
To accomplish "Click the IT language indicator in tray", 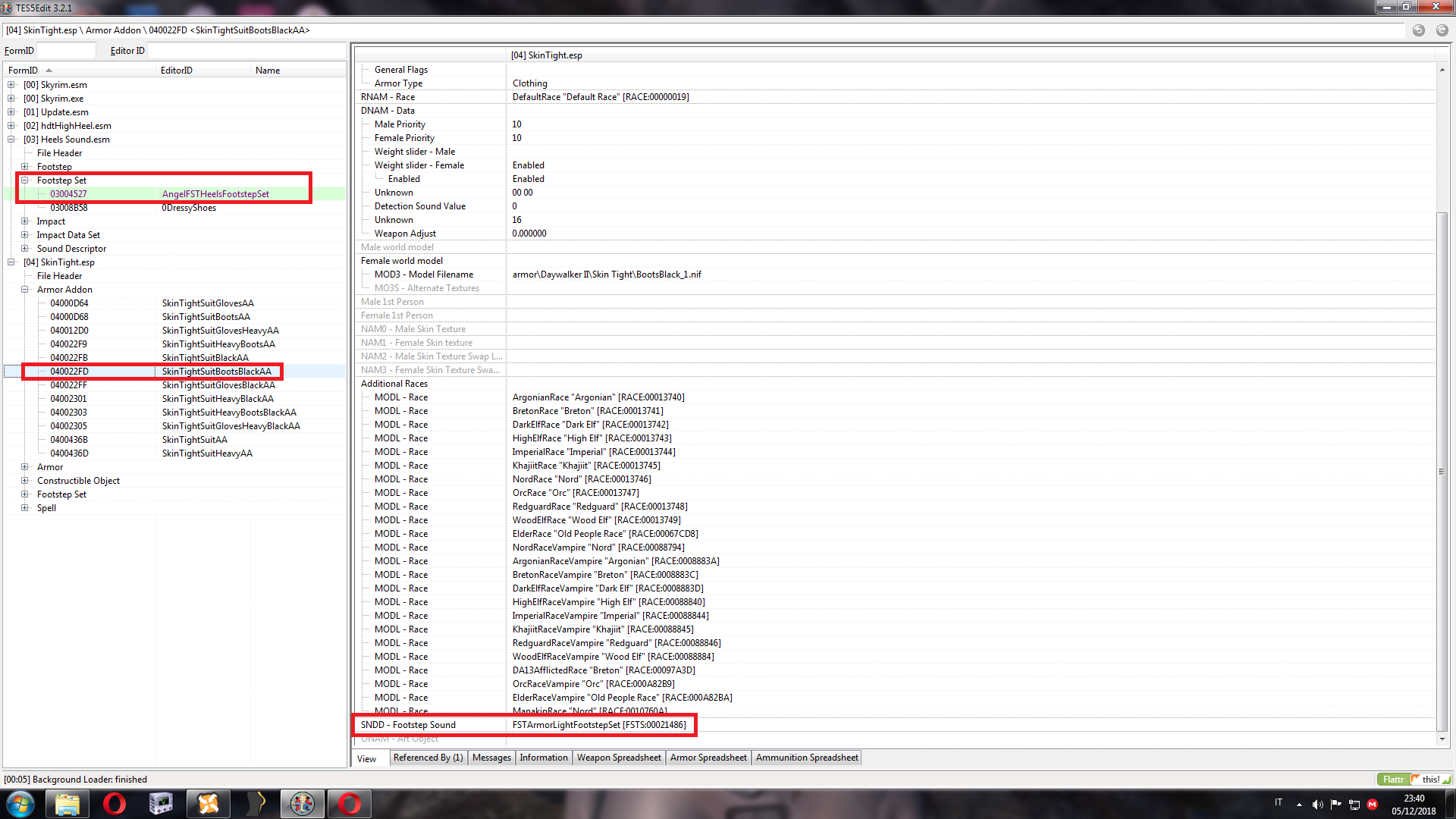I will point(1279,802).
